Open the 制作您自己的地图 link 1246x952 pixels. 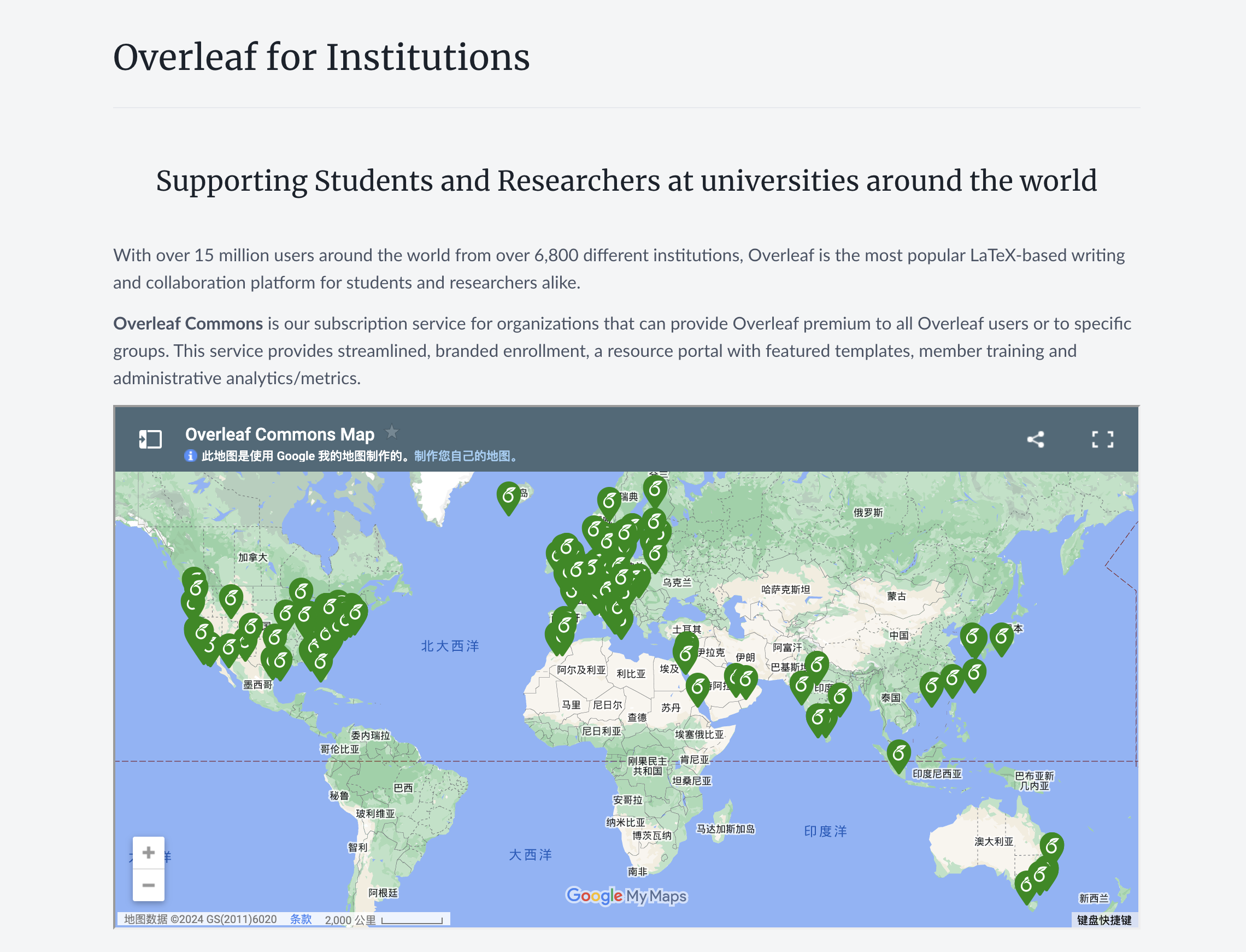[x=465, y=456]
